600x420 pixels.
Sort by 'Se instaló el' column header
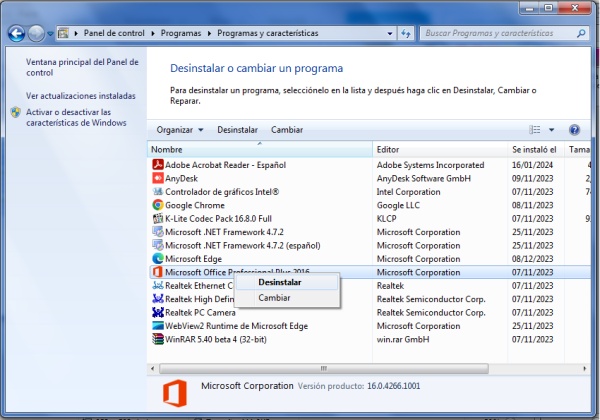point(536,150)
